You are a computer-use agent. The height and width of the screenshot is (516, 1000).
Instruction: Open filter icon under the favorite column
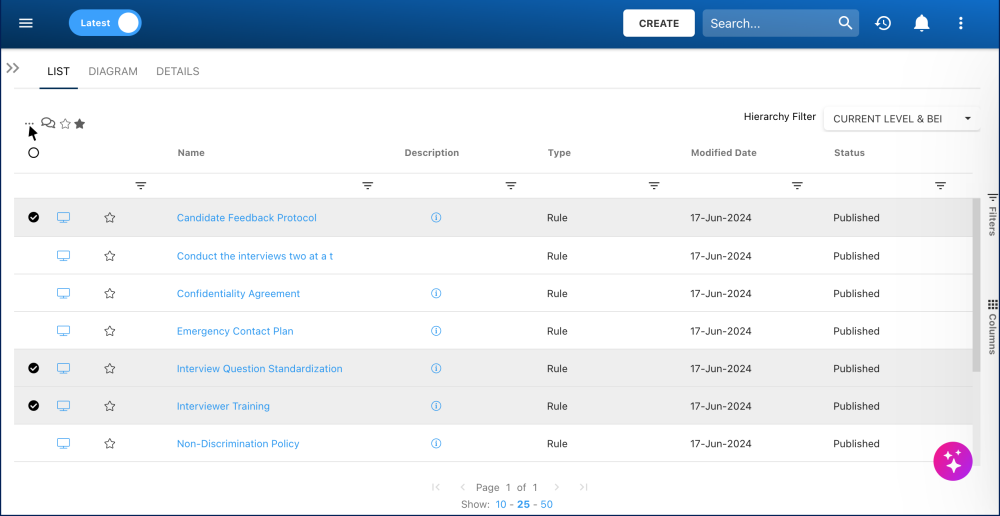point(141,186)
